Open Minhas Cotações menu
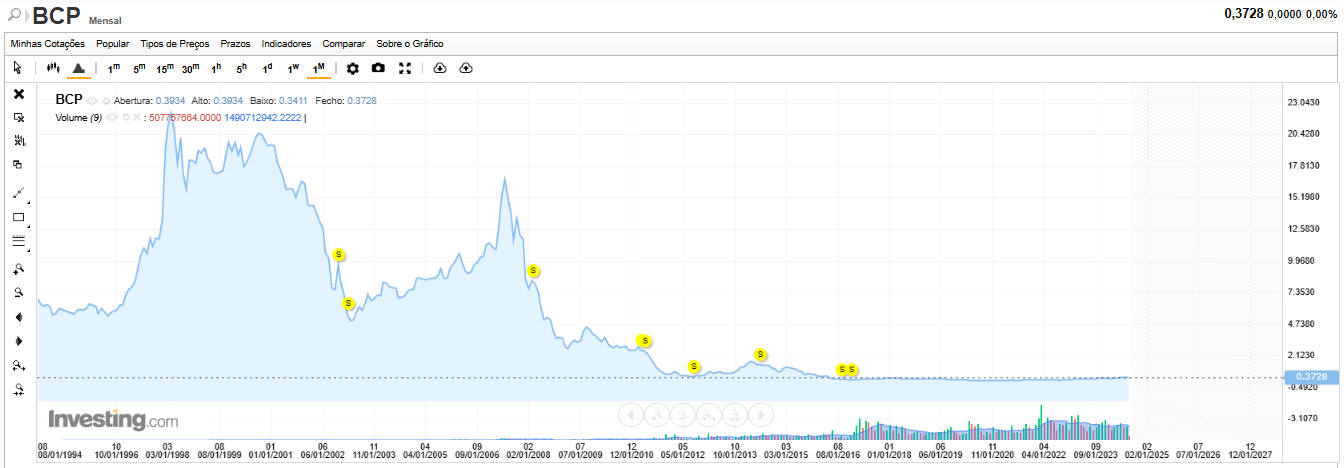Screen dimensions: 1344x468 point(49,44)
